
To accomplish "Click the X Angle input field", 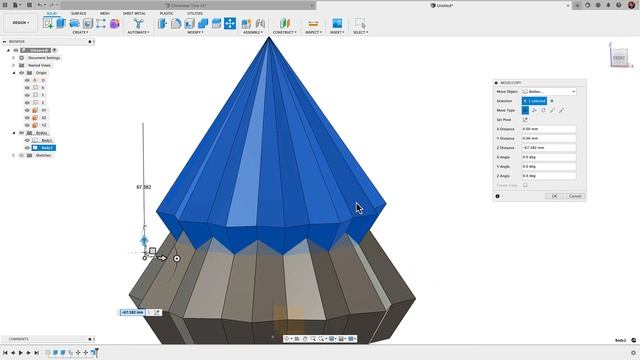I will [x=549, y=157].
